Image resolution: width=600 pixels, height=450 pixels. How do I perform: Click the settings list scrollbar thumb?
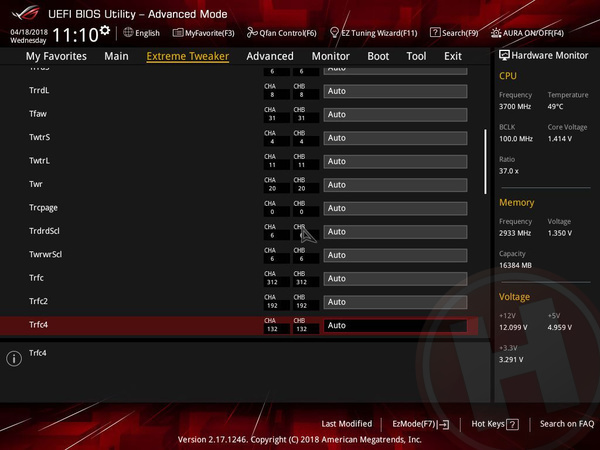485,161
